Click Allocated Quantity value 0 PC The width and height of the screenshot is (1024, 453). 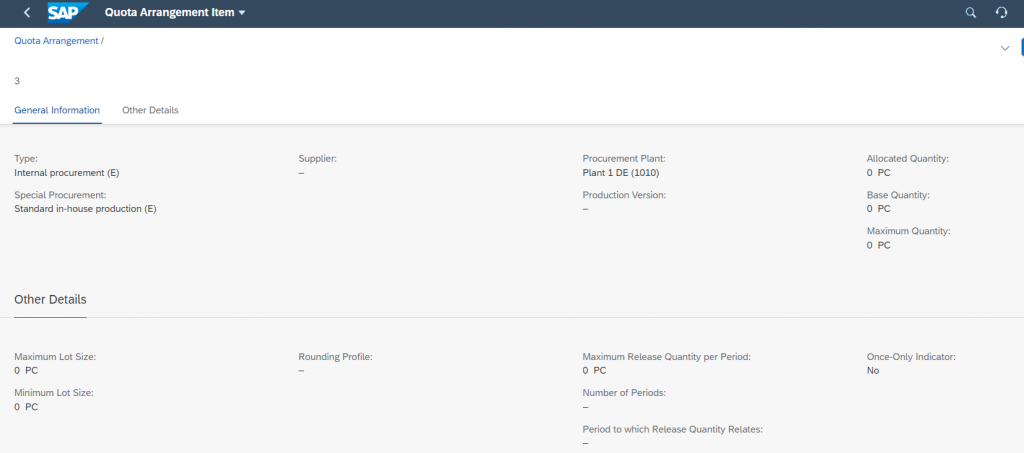tap(878, 173)
